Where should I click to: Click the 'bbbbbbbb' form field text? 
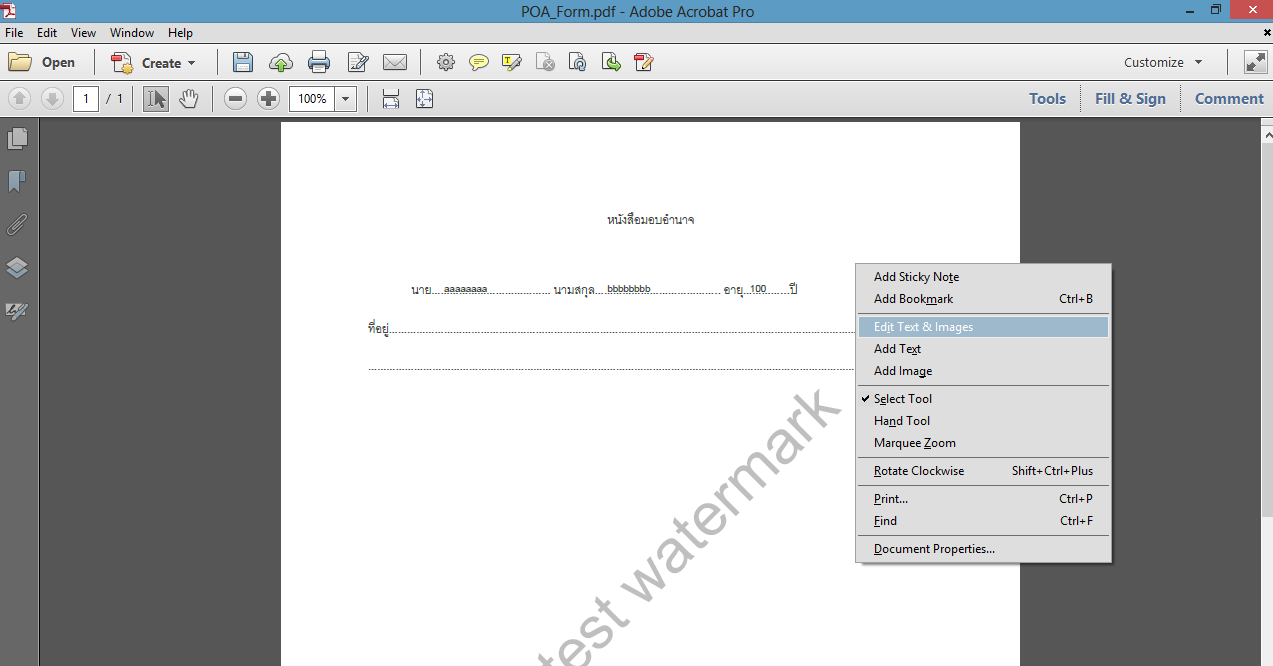pos(629,289)
